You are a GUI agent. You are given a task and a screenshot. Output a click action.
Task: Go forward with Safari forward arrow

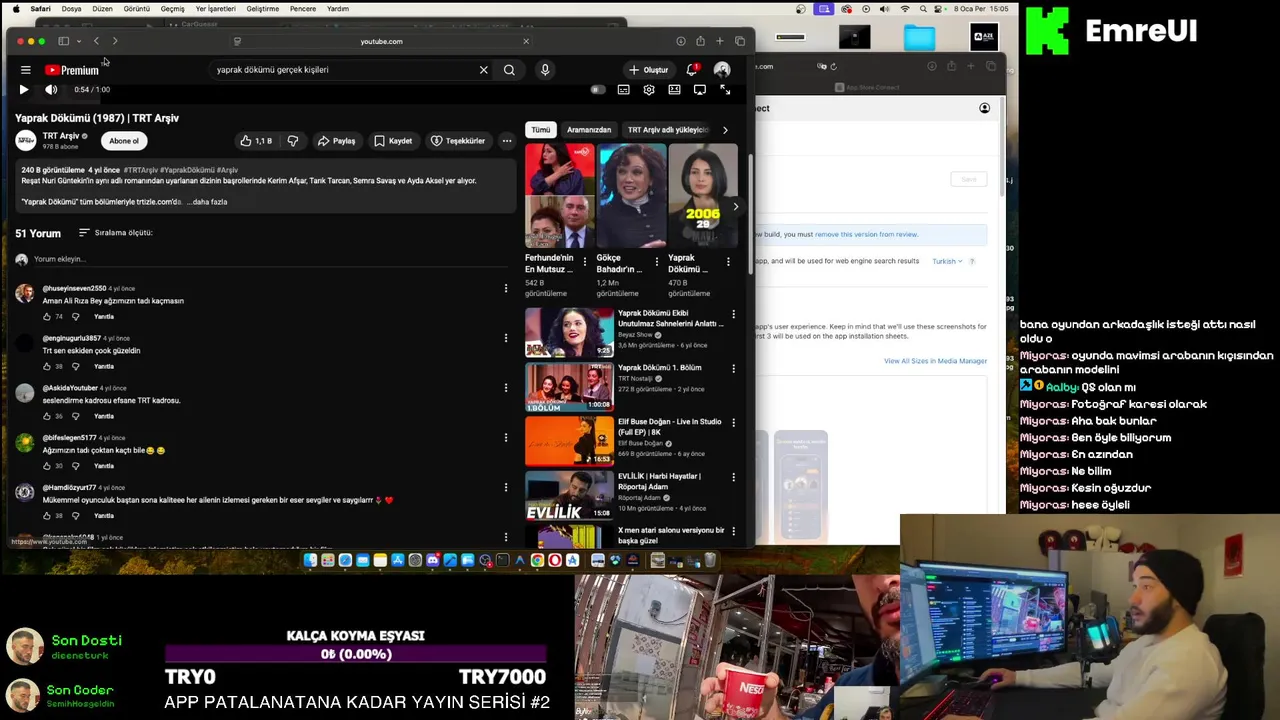[115, 41]
